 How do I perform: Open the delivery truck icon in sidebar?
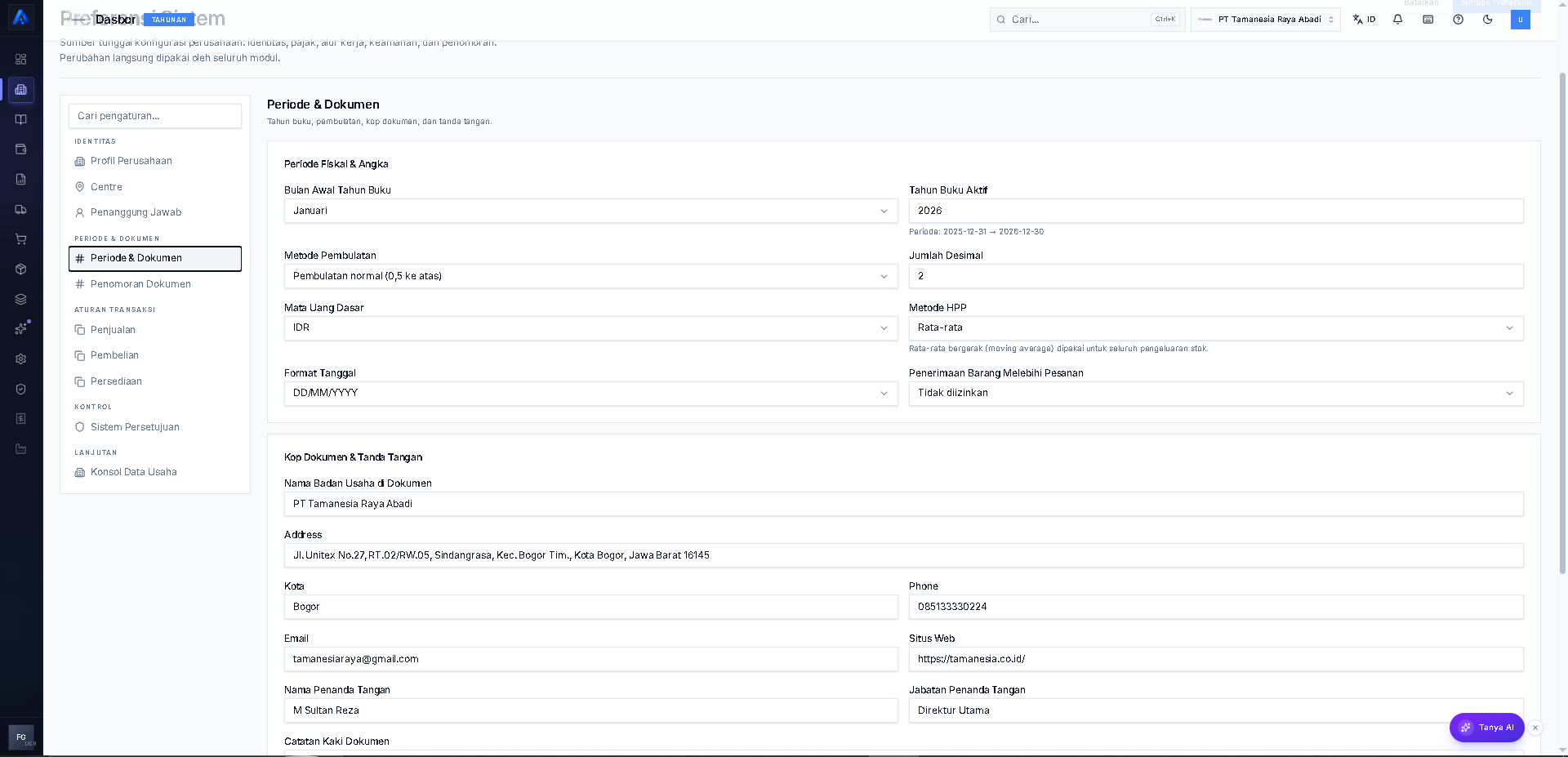click(x=21, y=209)
